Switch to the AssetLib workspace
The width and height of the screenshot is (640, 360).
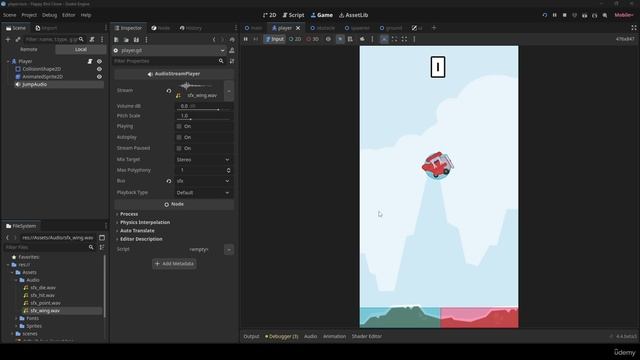353,15
